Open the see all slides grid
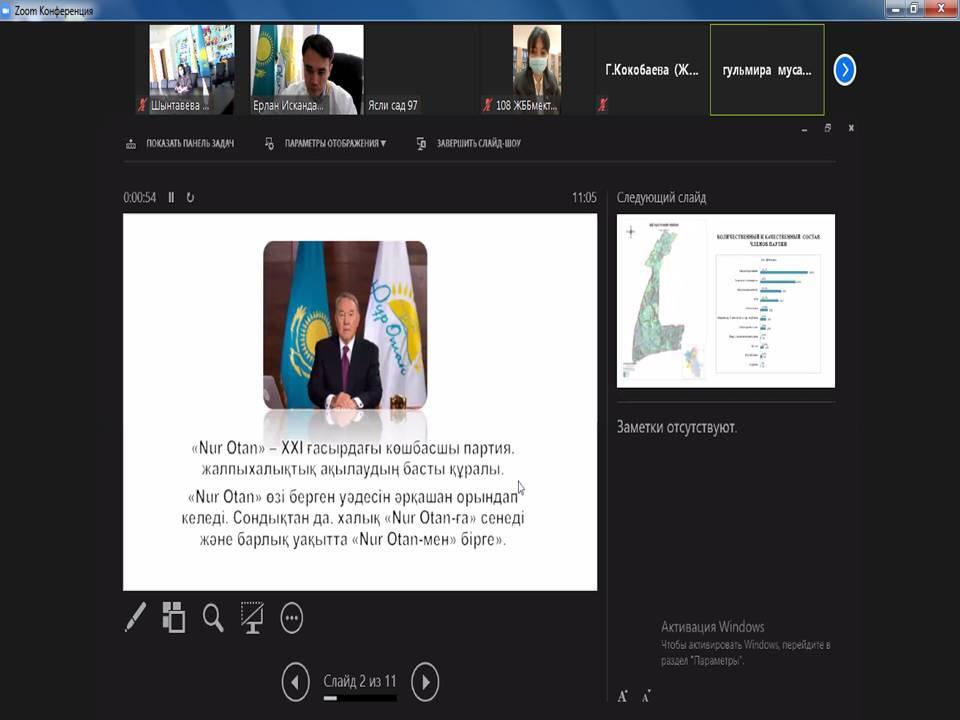Screen dimensions: 960x720 174,617
